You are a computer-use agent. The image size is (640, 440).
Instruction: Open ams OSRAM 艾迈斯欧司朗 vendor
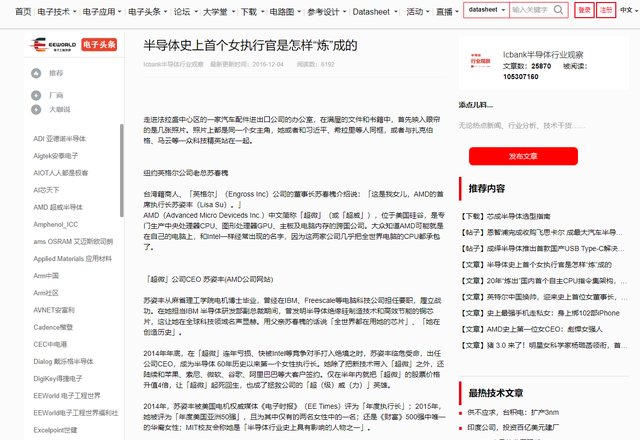click(73, 242)
